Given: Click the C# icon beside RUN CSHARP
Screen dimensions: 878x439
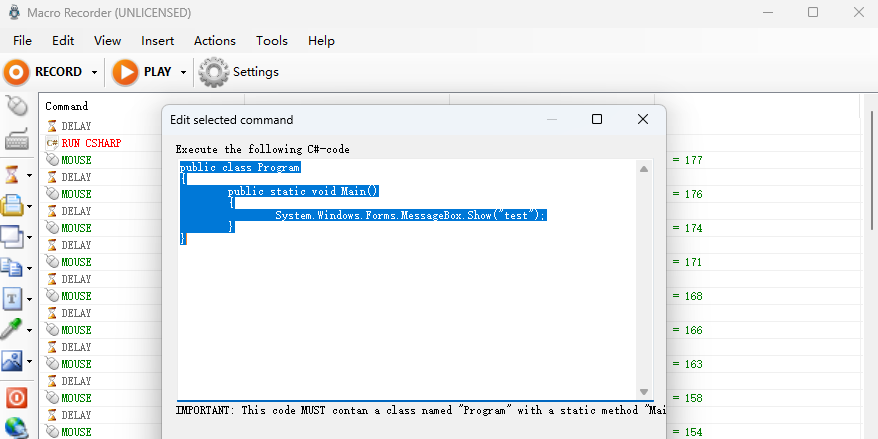Looking at the screenshot, I should (x=52, y=143).
